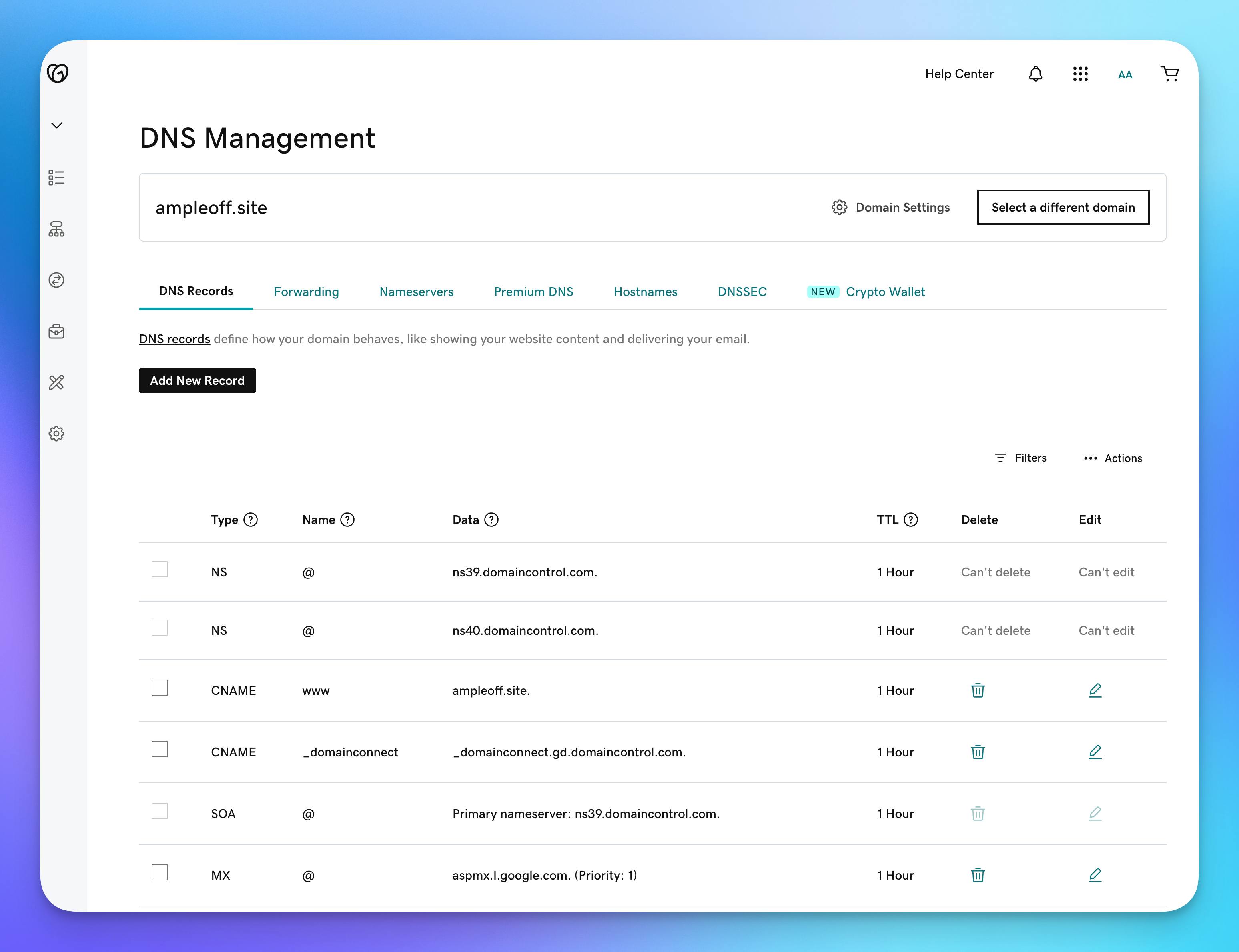Select the MX record checkbox
This screenshot has width=1239, height=952.
point(160,873)
